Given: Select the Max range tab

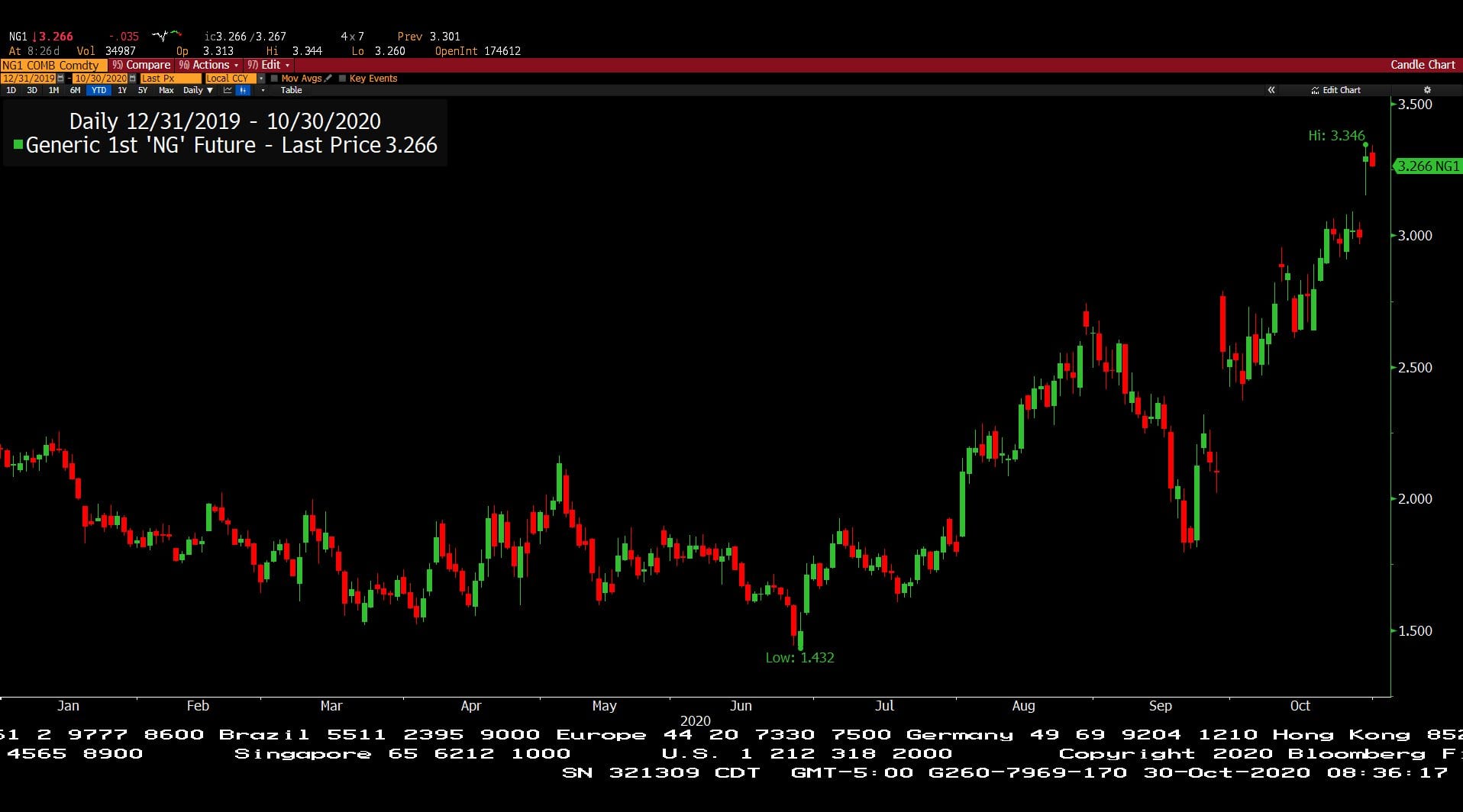Looking at the screenshot, I should pyautogui.click(x=166, y=90).
